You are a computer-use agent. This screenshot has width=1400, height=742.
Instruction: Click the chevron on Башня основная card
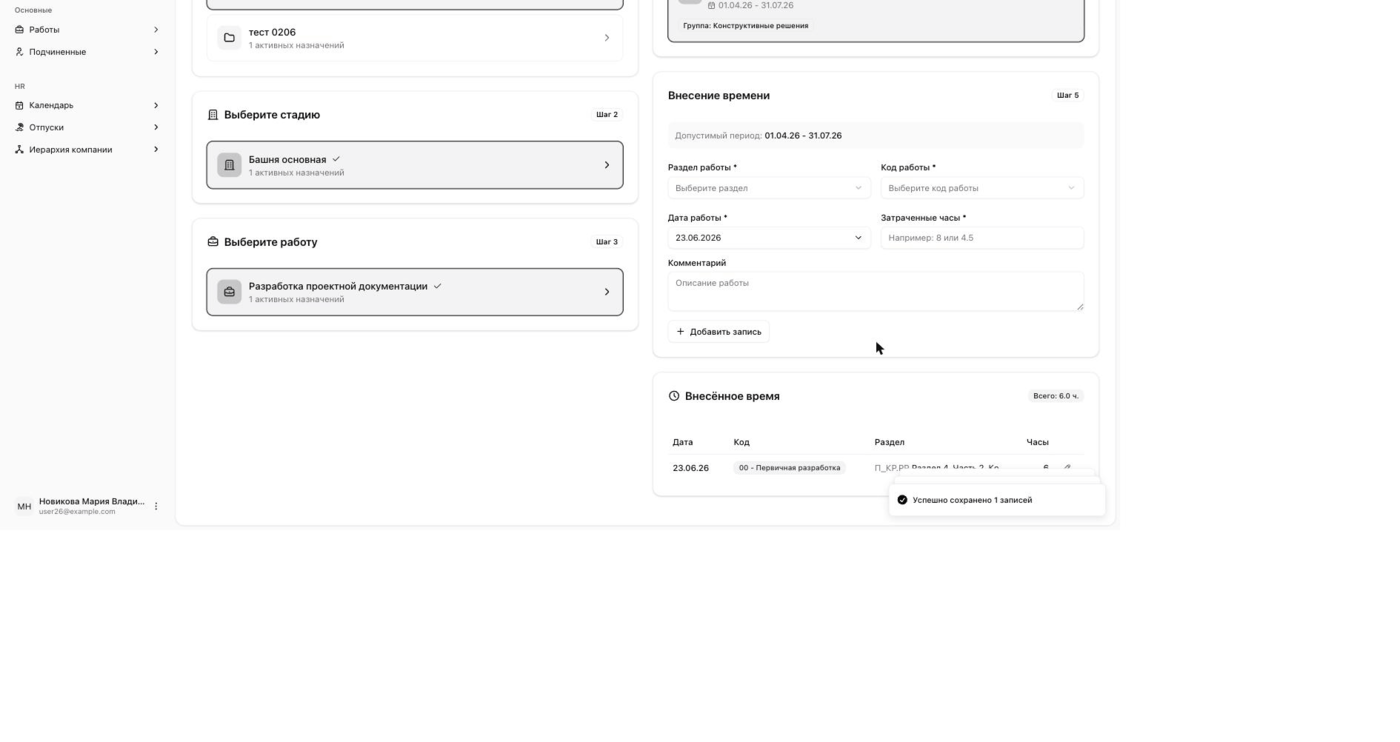pos(606,165)
